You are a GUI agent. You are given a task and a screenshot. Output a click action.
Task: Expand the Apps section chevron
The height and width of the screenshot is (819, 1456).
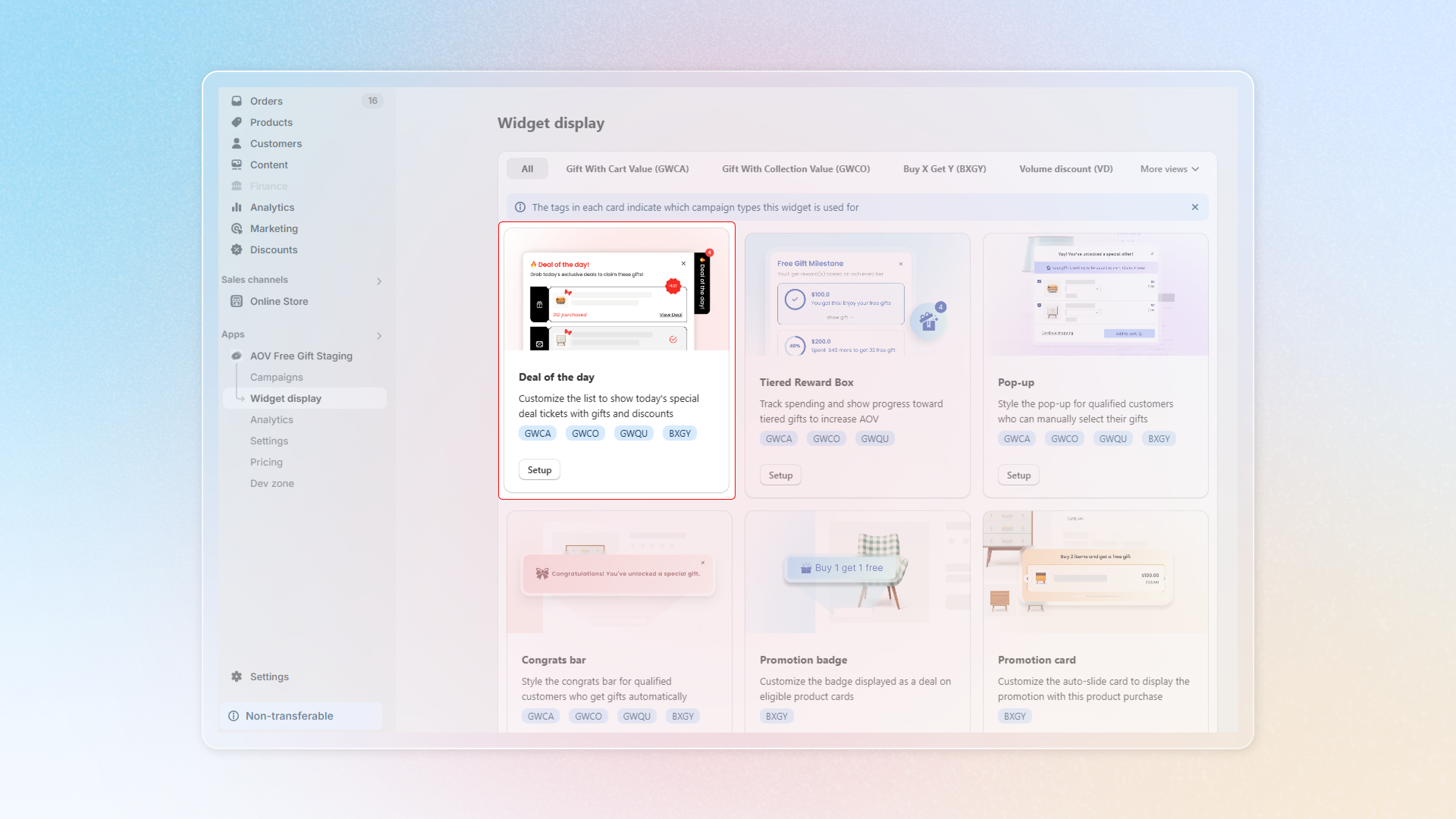click(x=379, y=336)
